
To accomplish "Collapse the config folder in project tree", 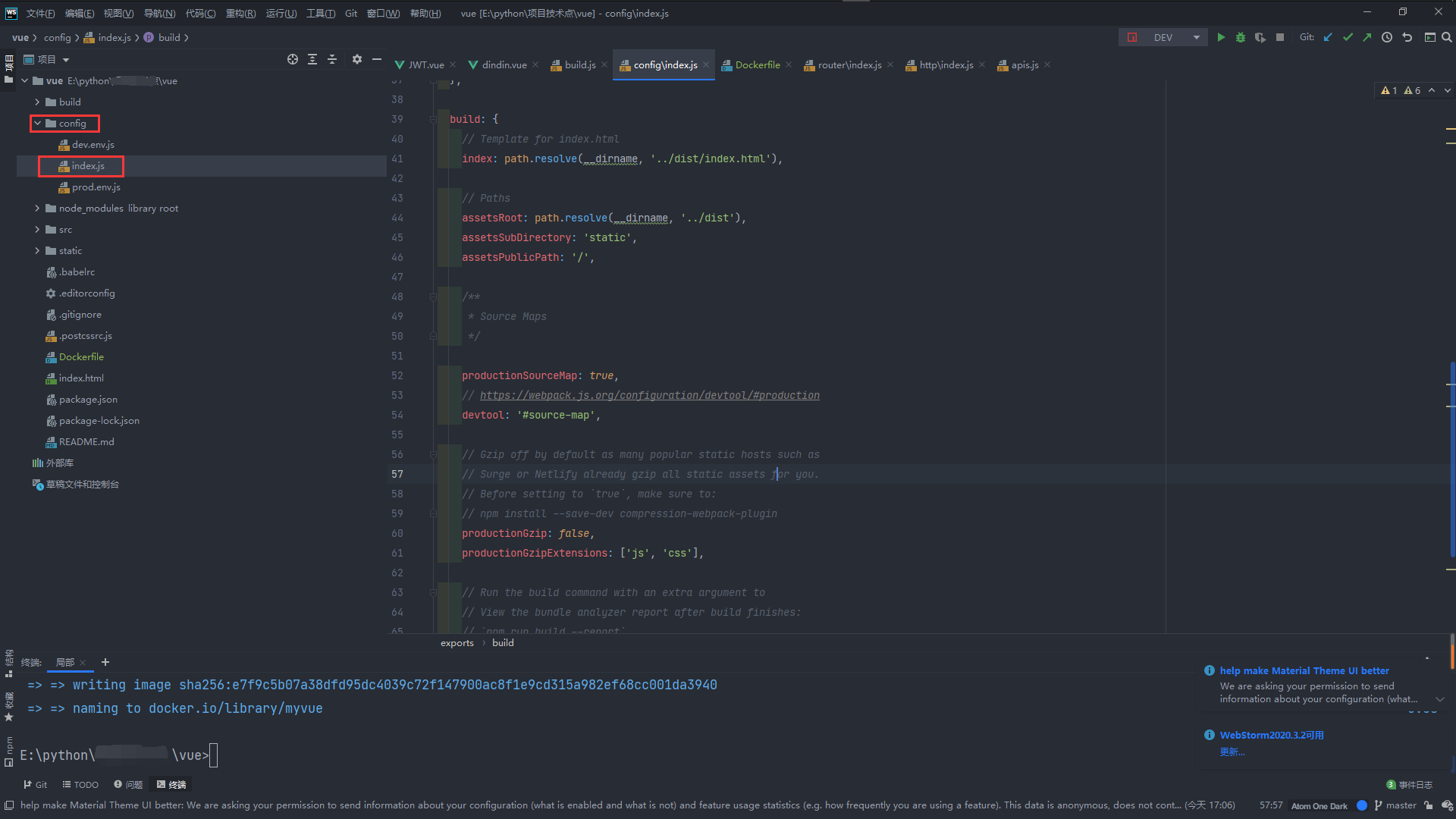I will pyautogui.click(x=37, y=123).
